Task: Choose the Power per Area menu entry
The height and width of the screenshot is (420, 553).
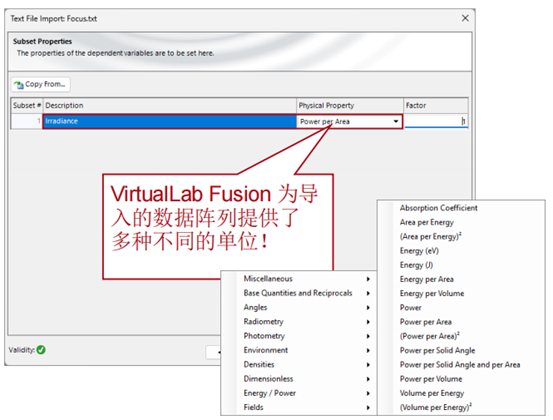Action: pos(425,322)
